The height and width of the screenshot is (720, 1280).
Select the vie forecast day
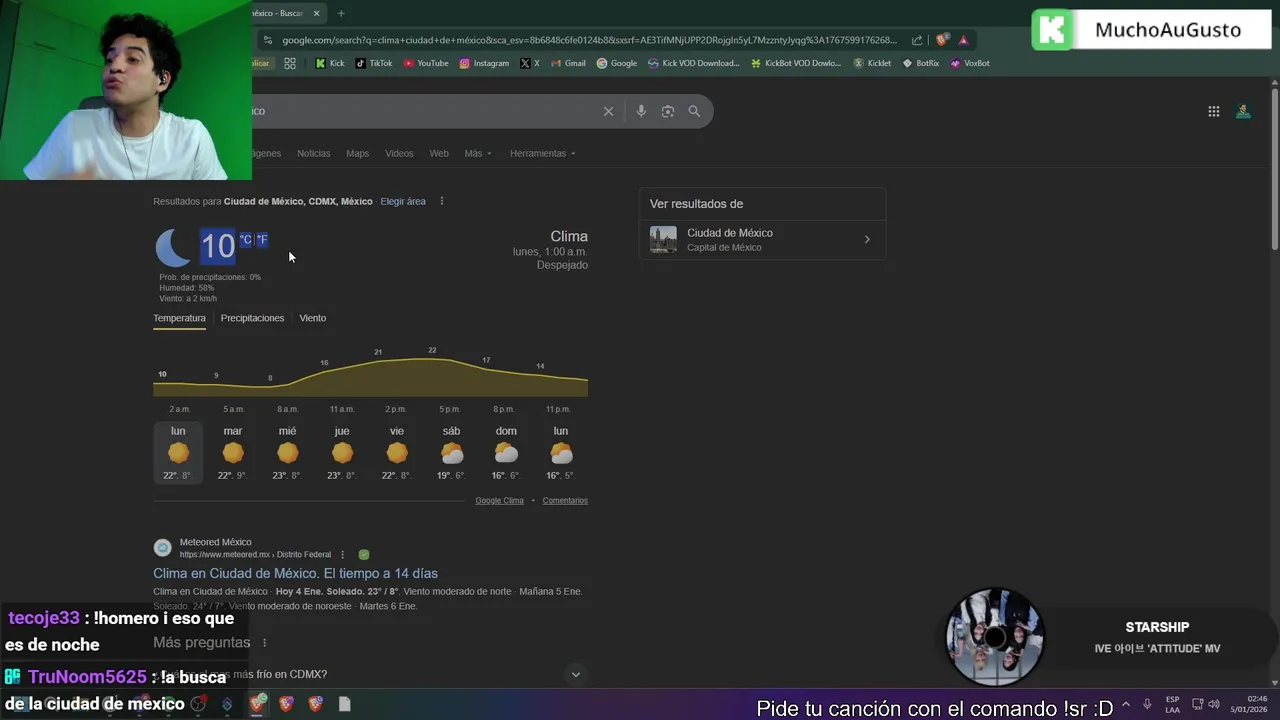(x=397, y=453)
